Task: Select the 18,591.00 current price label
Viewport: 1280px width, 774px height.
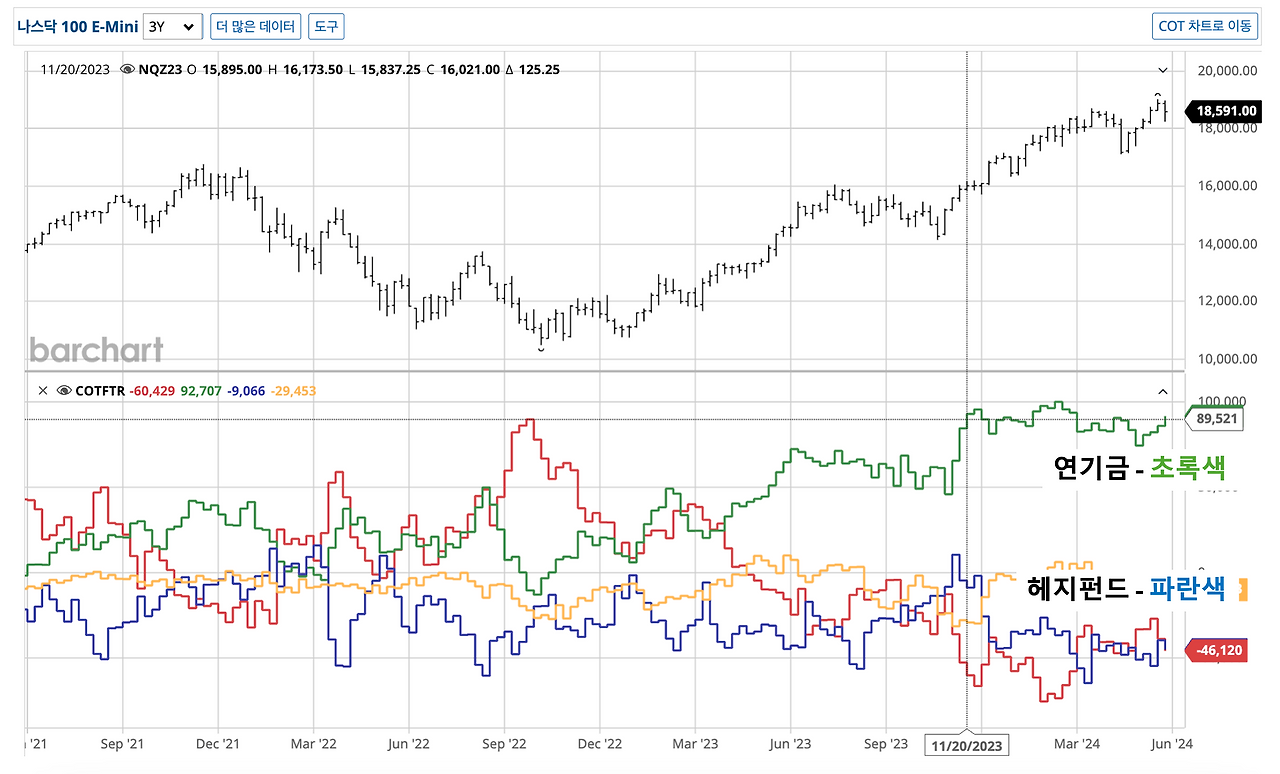Action: point(1221,112)
